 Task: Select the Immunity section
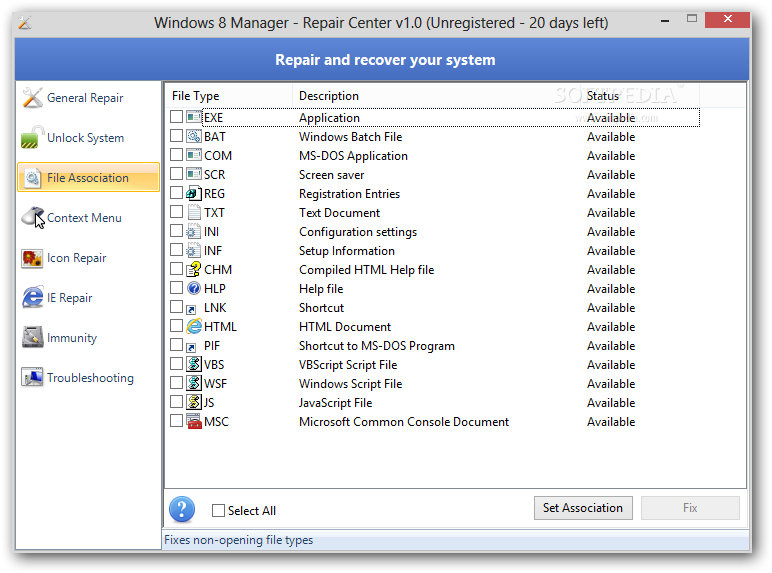pos(88,337)
